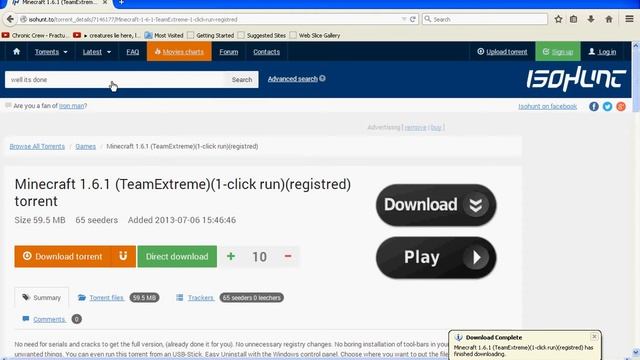Open isoHunt's Facebook page icon
Image resolution: width=640 pixels, height=360 pixels.
click(594, 107)
